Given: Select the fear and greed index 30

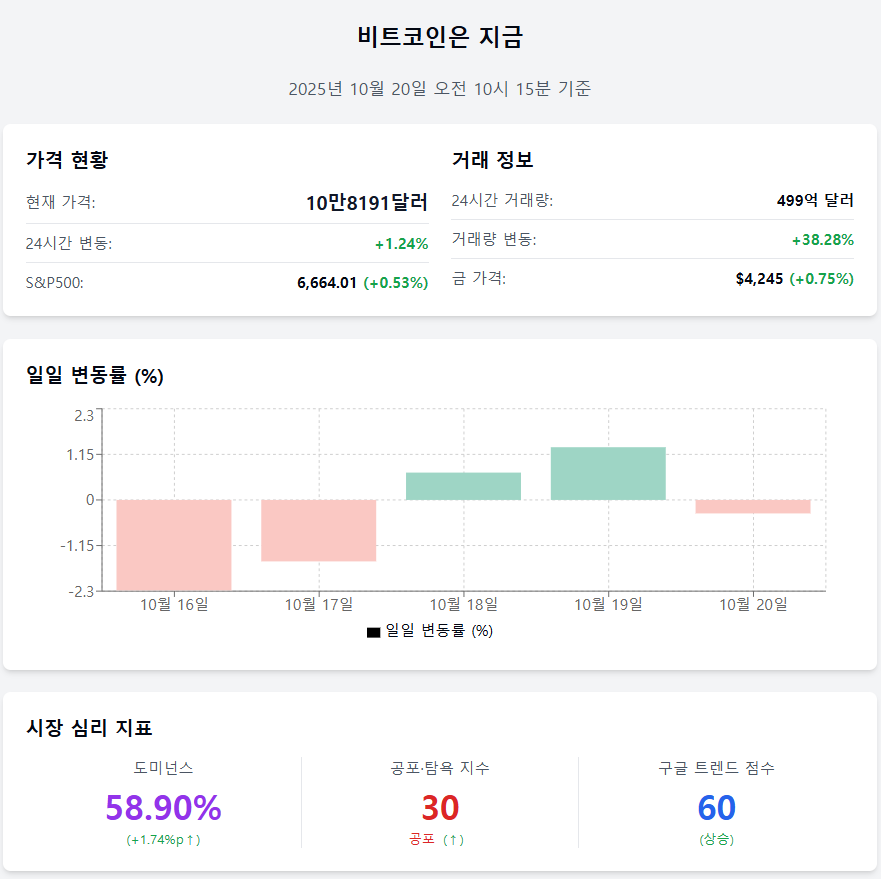Looking at the screenshot, I should point(440,807).
